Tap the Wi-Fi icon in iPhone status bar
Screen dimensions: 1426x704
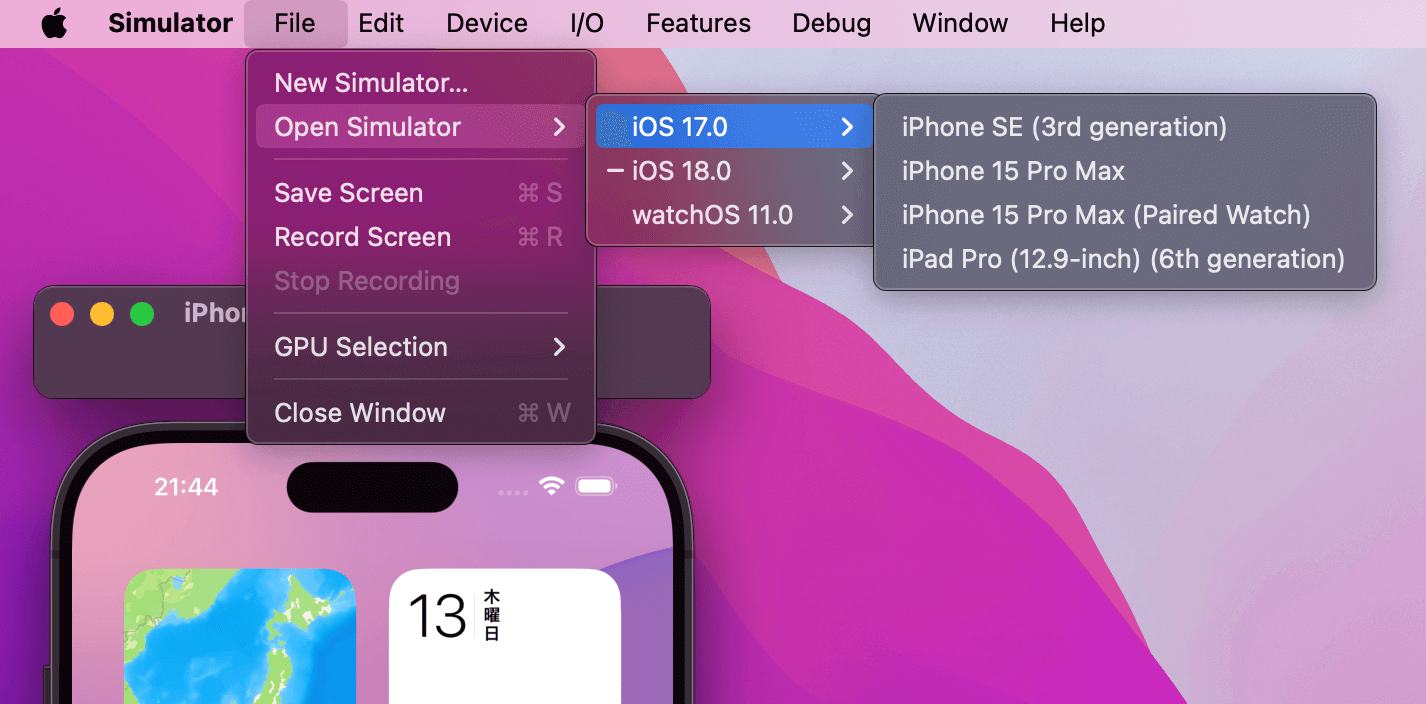point(551,486)
